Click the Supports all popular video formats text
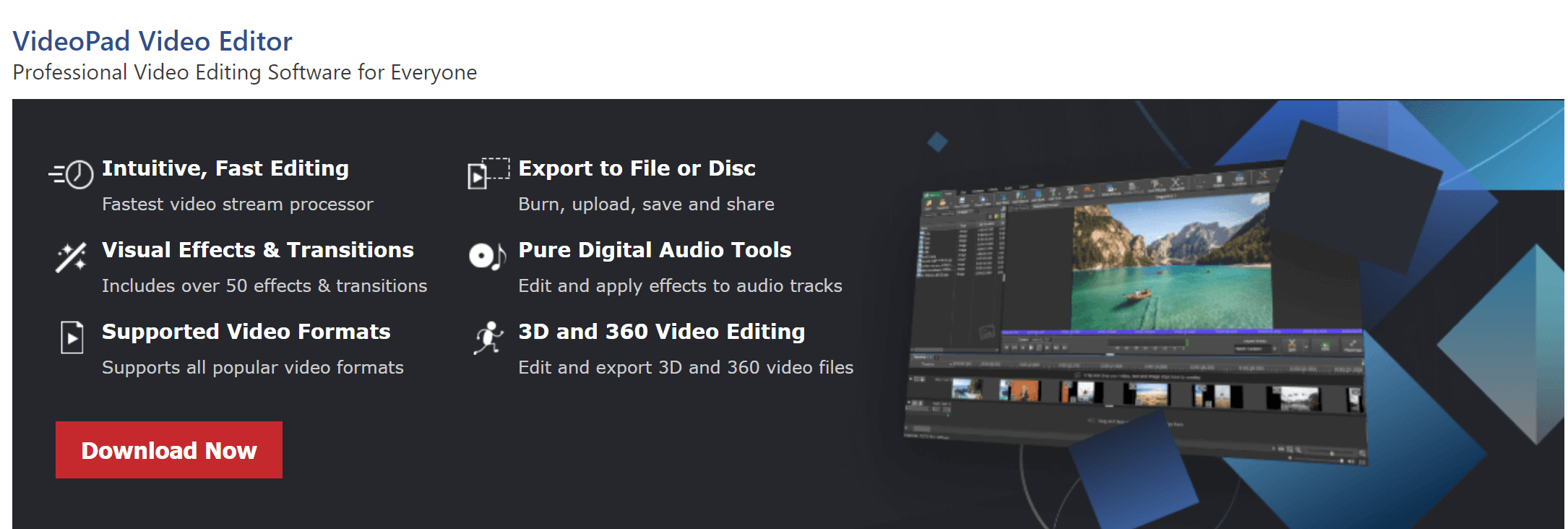 click(253, 368)
